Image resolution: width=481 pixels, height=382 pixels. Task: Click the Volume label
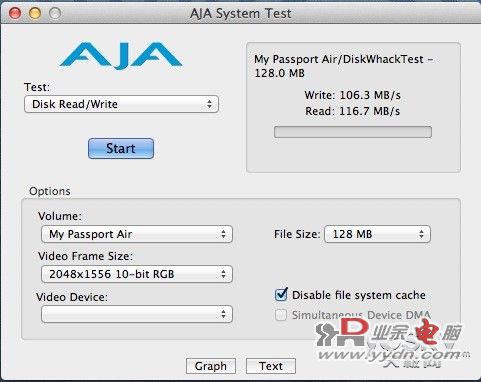pyautogui.click(x=60, y=216)
